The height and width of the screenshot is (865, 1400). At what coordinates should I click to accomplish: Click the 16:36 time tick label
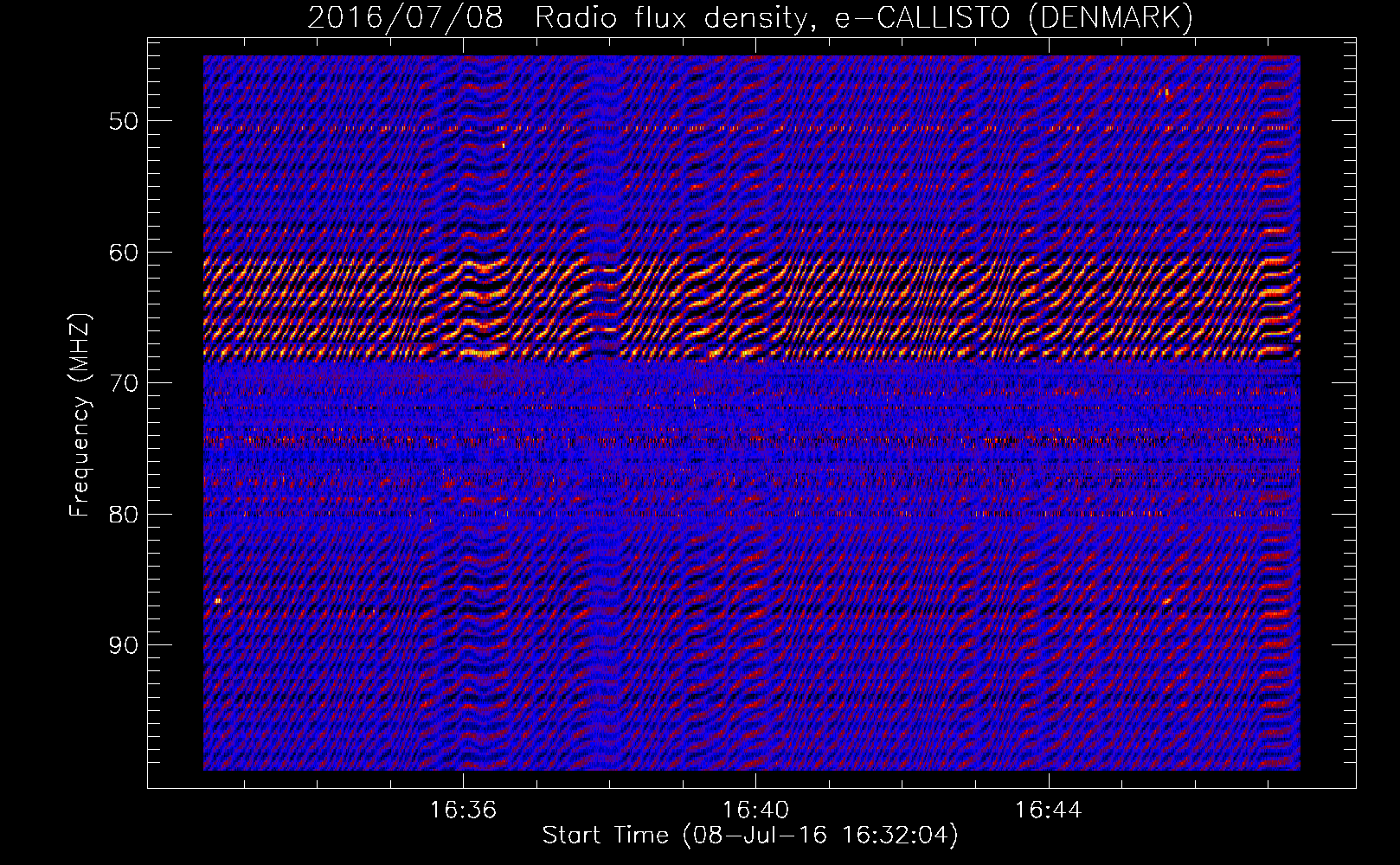coord(463,811)
